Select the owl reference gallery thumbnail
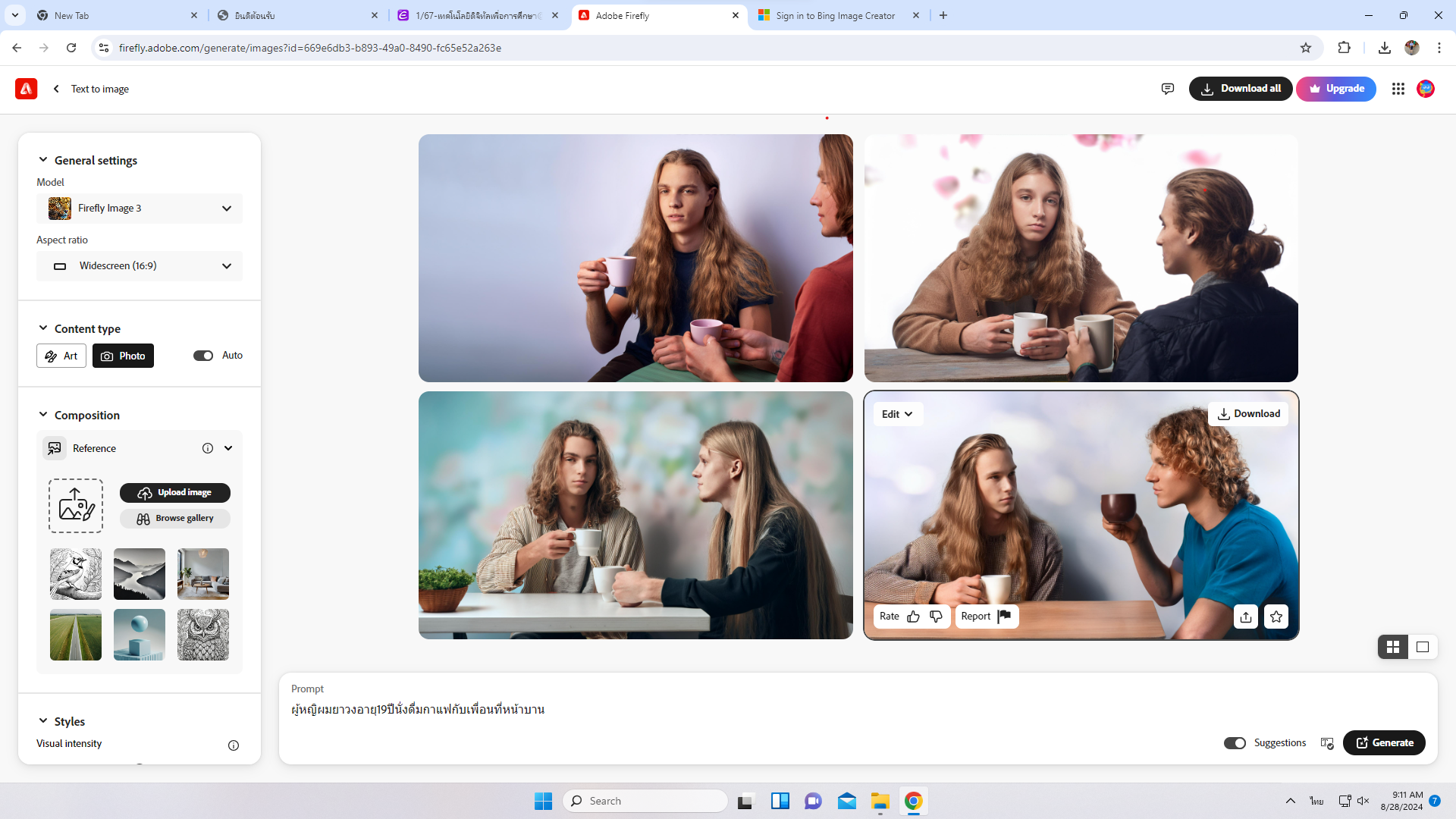 [x=202, y=635]
